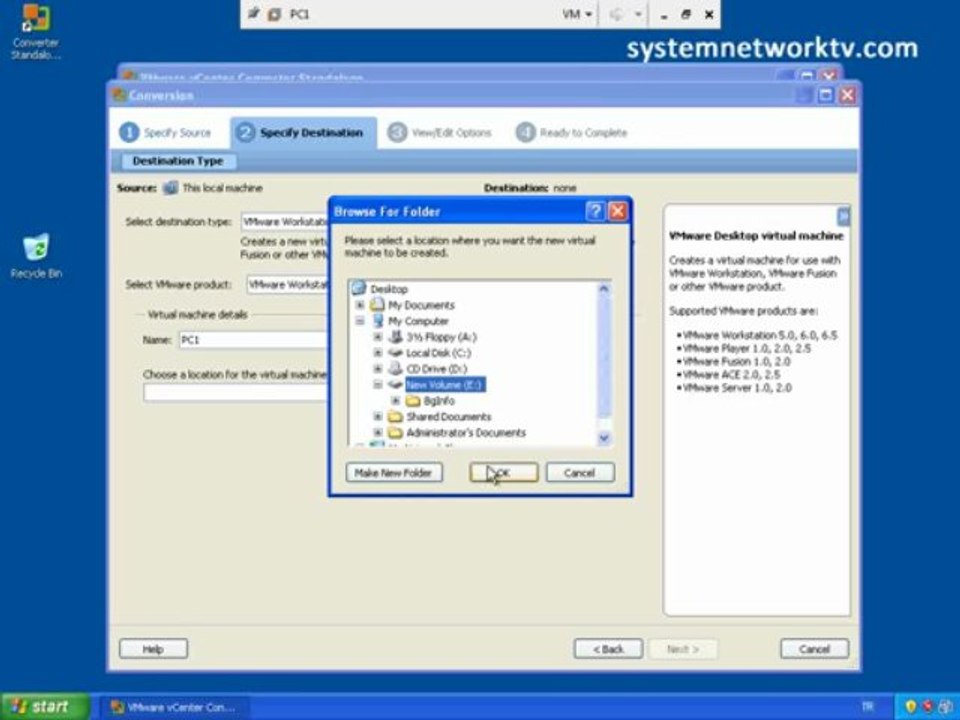This screenshot has height=720, width=960.
Task: Click scroll down arrow in folder tree
Action: click(604, 438)
